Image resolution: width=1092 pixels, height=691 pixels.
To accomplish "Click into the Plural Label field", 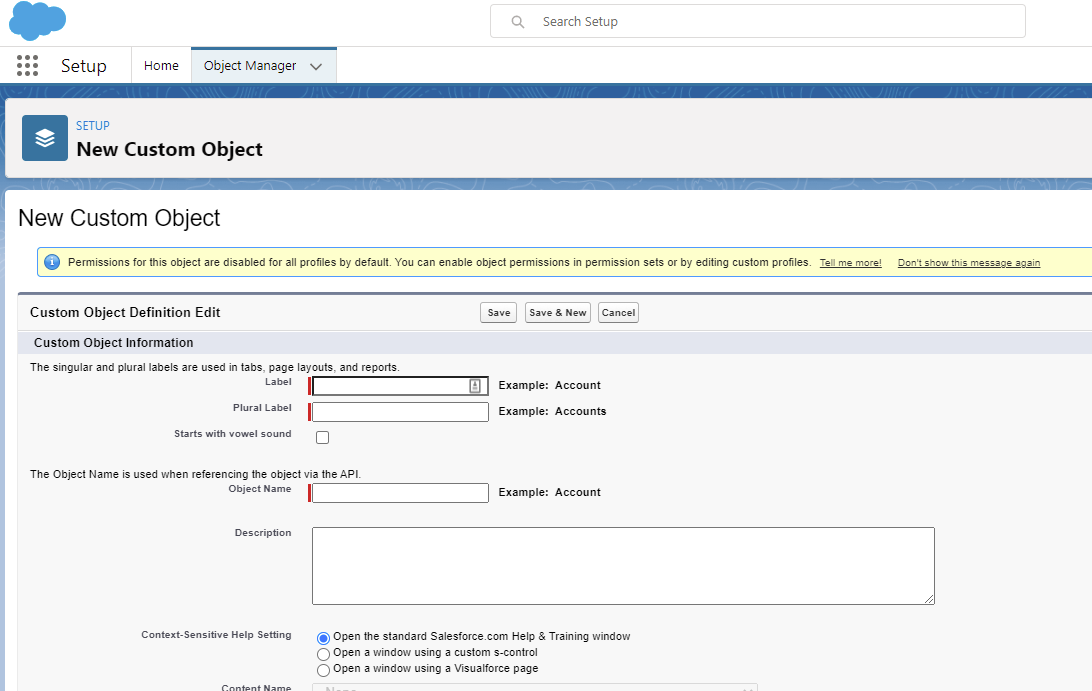I will [400, 412].
